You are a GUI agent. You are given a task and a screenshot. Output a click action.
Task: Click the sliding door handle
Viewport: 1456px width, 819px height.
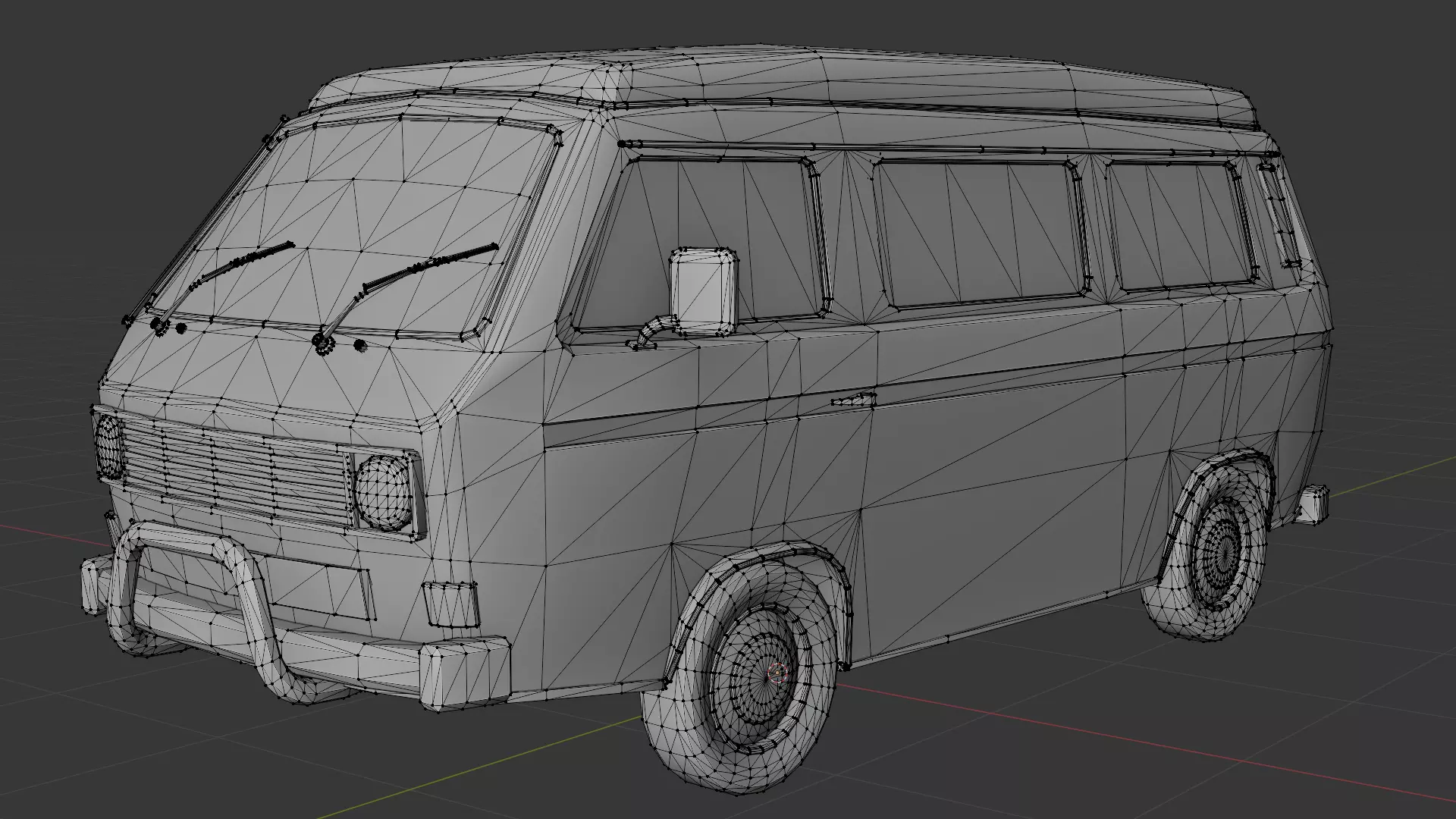(853, 400)
